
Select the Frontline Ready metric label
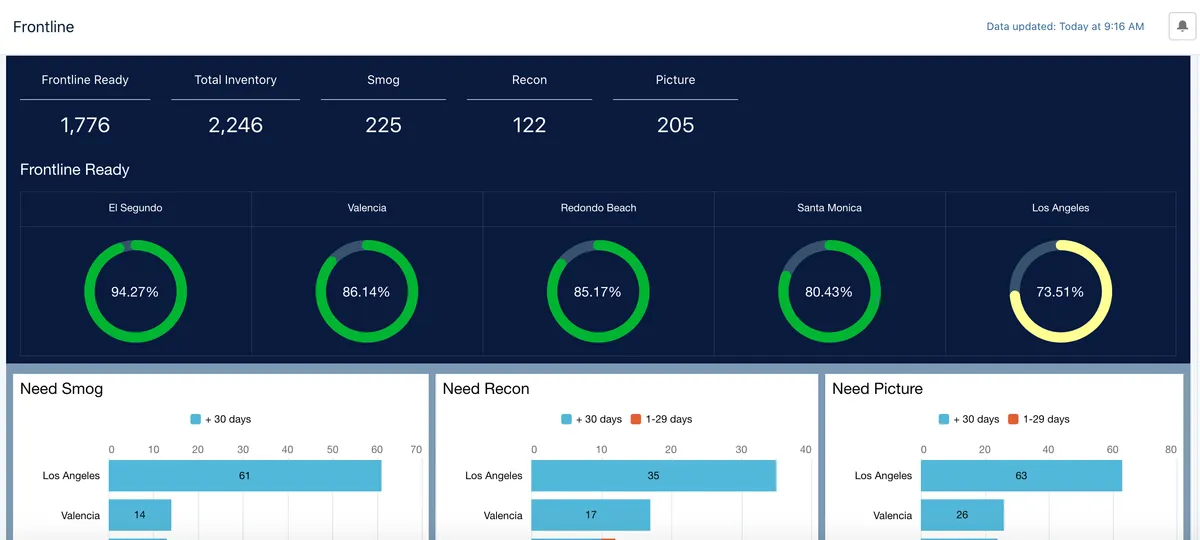[x=85, y=80]
